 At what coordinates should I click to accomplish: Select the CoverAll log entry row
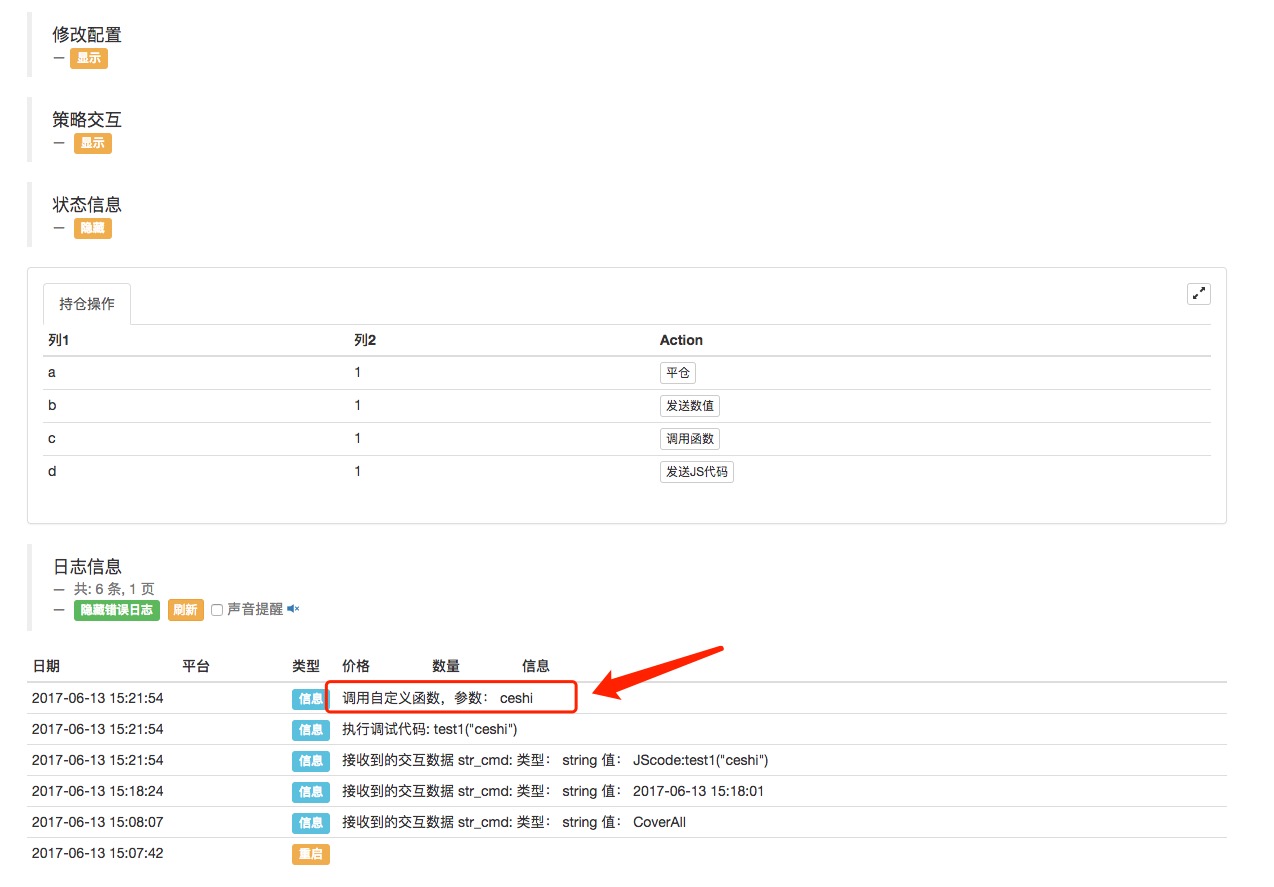pyautogui.click(x=627, y=822)
